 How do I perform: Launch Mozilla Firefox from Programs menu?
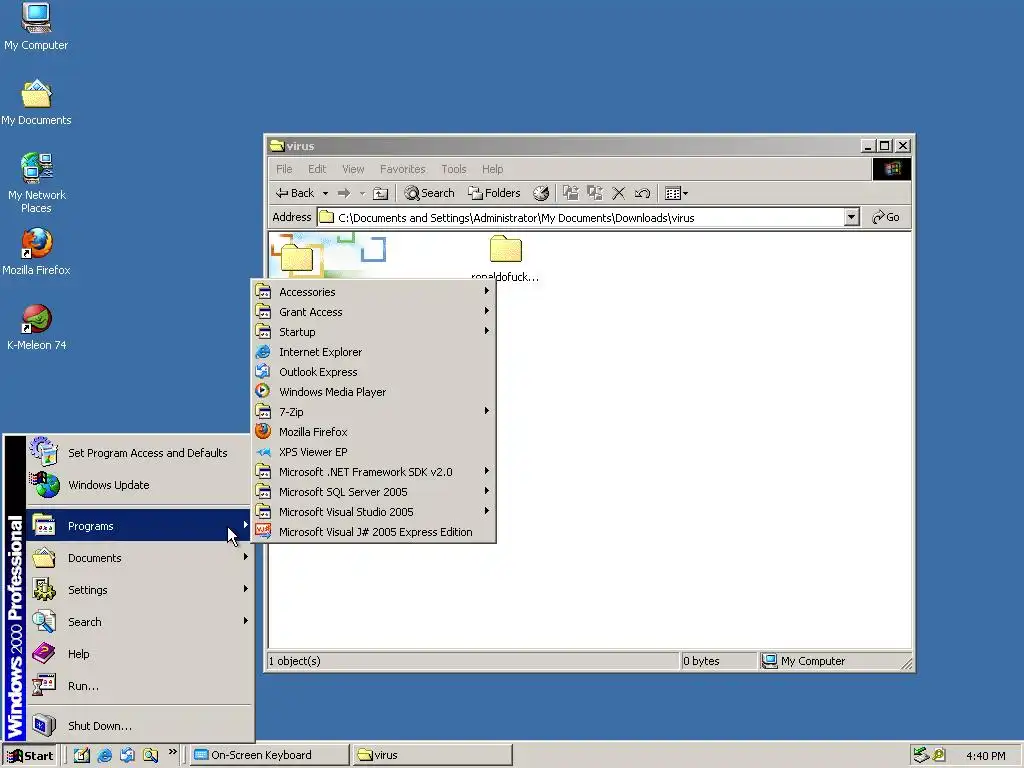pos(374,432)
